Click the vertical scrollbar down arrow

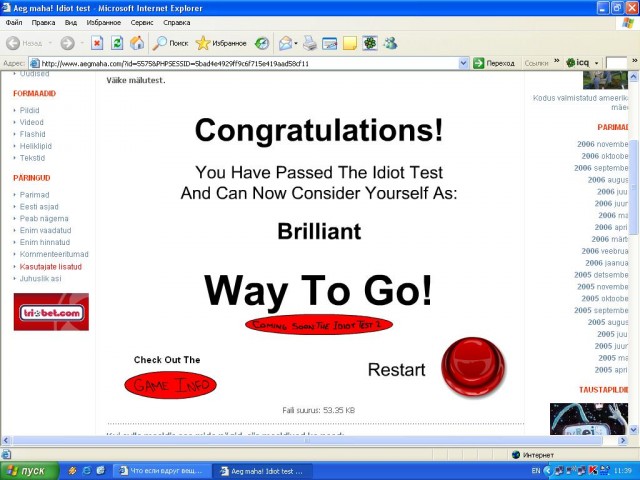[x=633, y=429]
